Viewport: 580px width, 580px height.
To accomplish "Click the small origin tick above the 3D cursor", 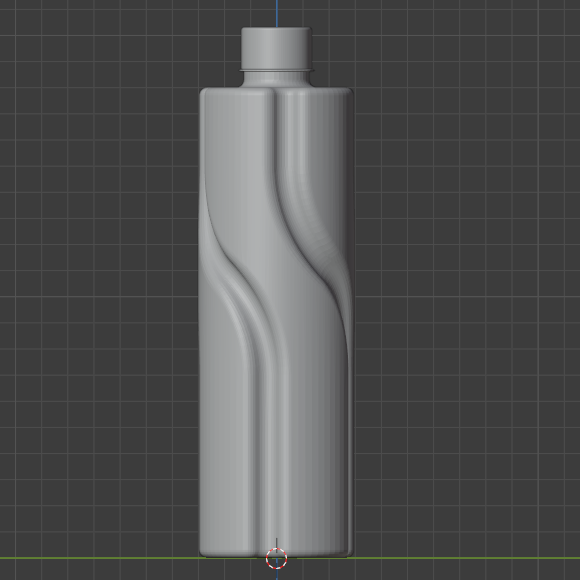I will click(x=277, y=543).
